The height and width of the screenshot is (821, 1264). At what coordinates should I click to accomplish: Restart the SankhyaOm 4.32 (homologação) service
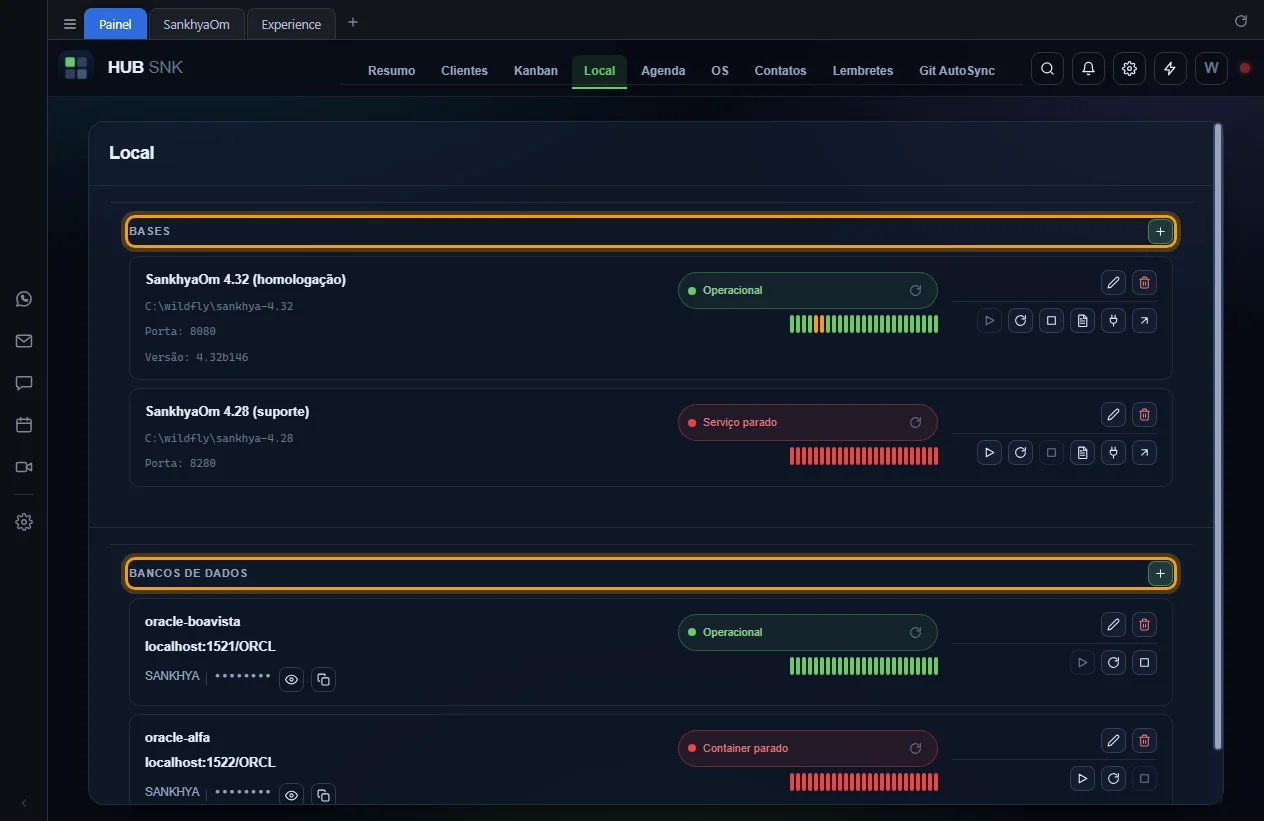pyautogui.click(x=1020, y=321)
